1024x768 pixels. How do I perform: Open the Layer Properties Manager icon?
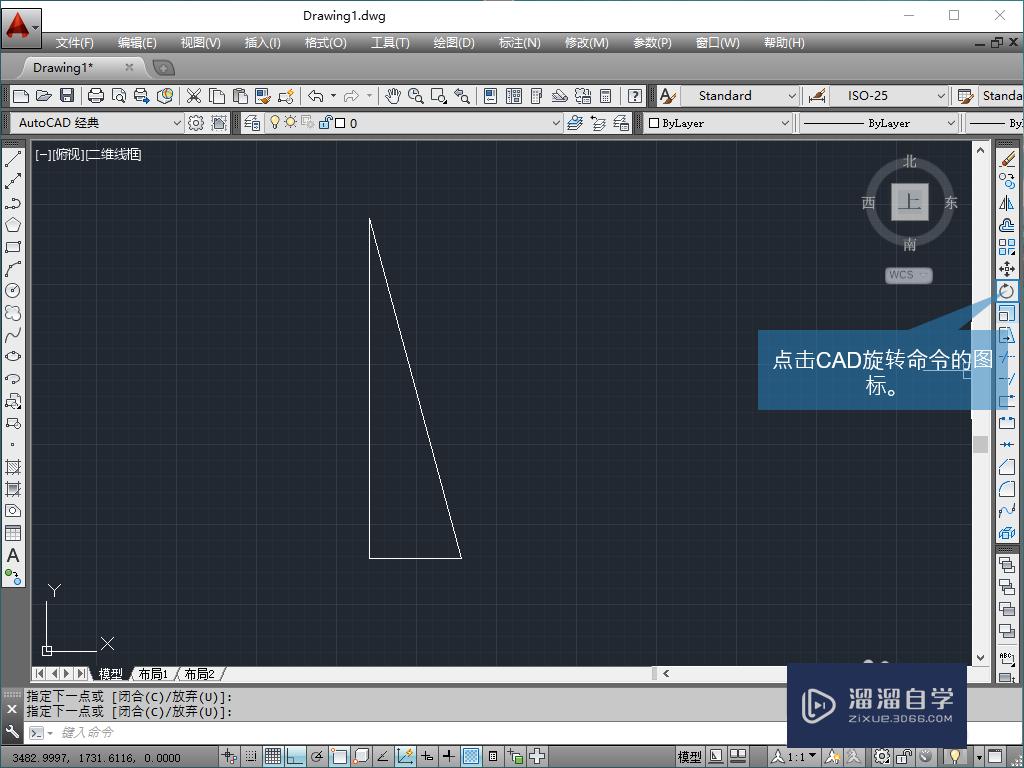tap(252, 123)
